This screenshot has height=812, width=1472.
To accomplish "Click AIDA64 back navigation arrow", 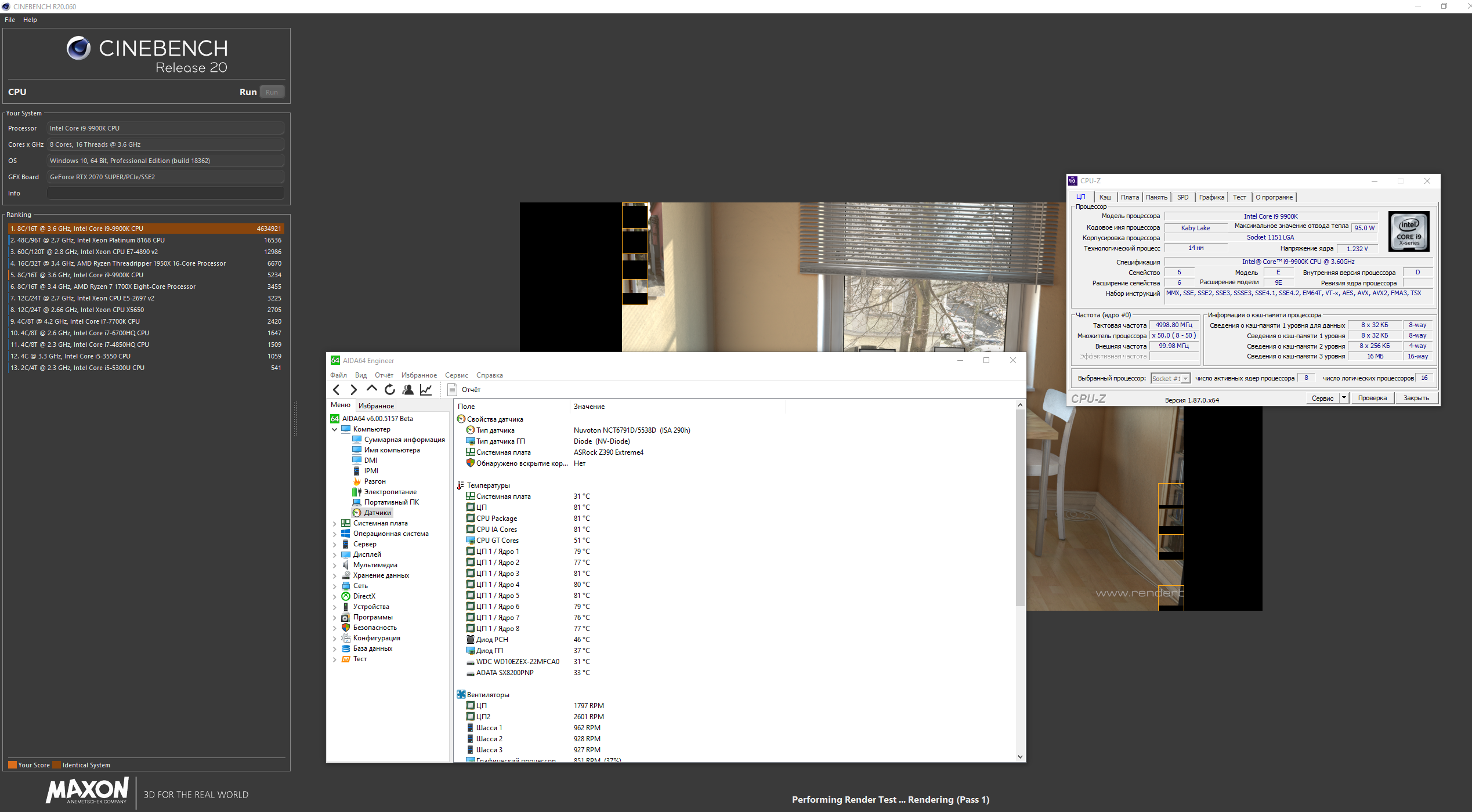I will (x=336, y=390).
